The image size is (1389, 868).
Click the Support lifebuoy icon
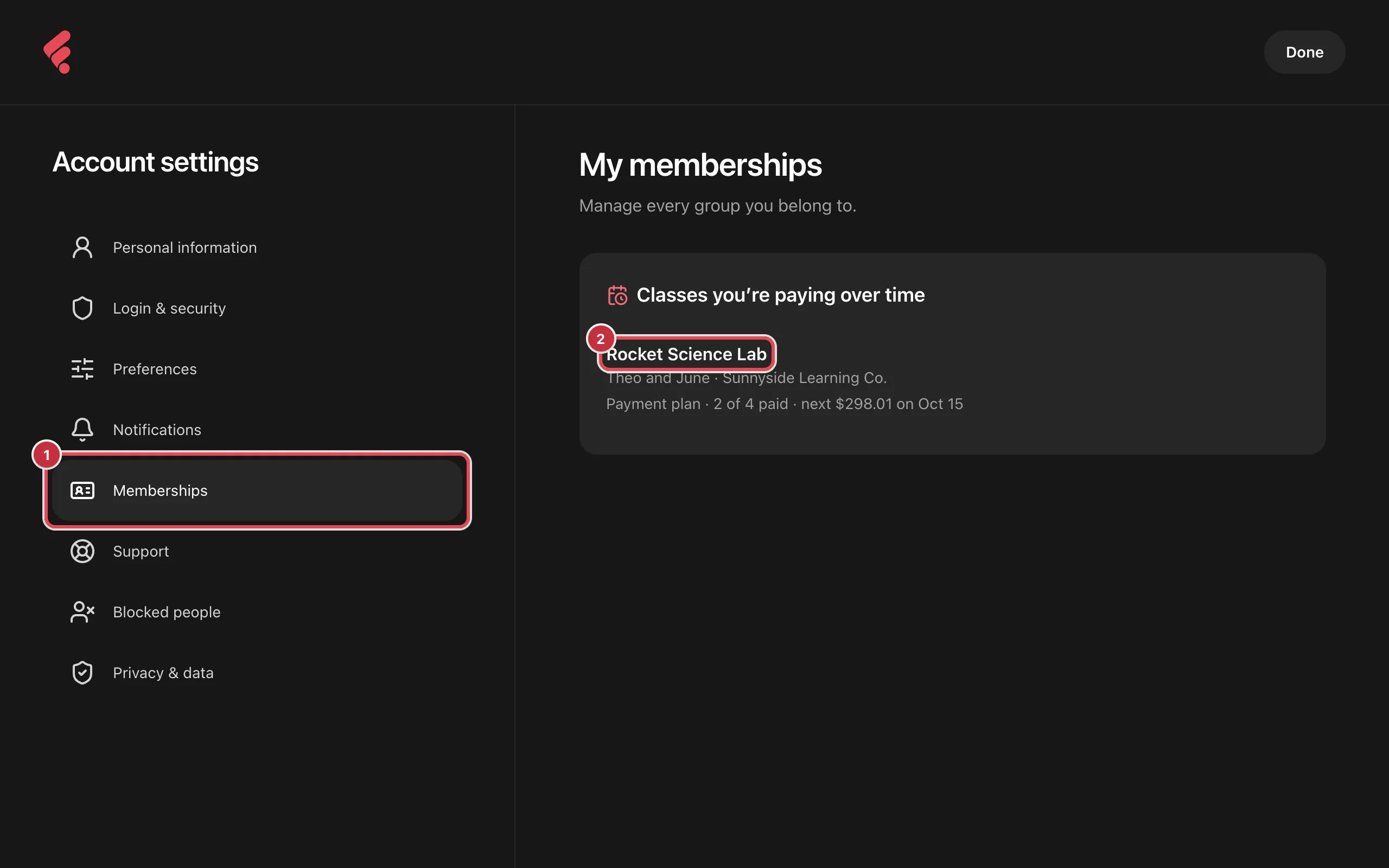(82, 551)
